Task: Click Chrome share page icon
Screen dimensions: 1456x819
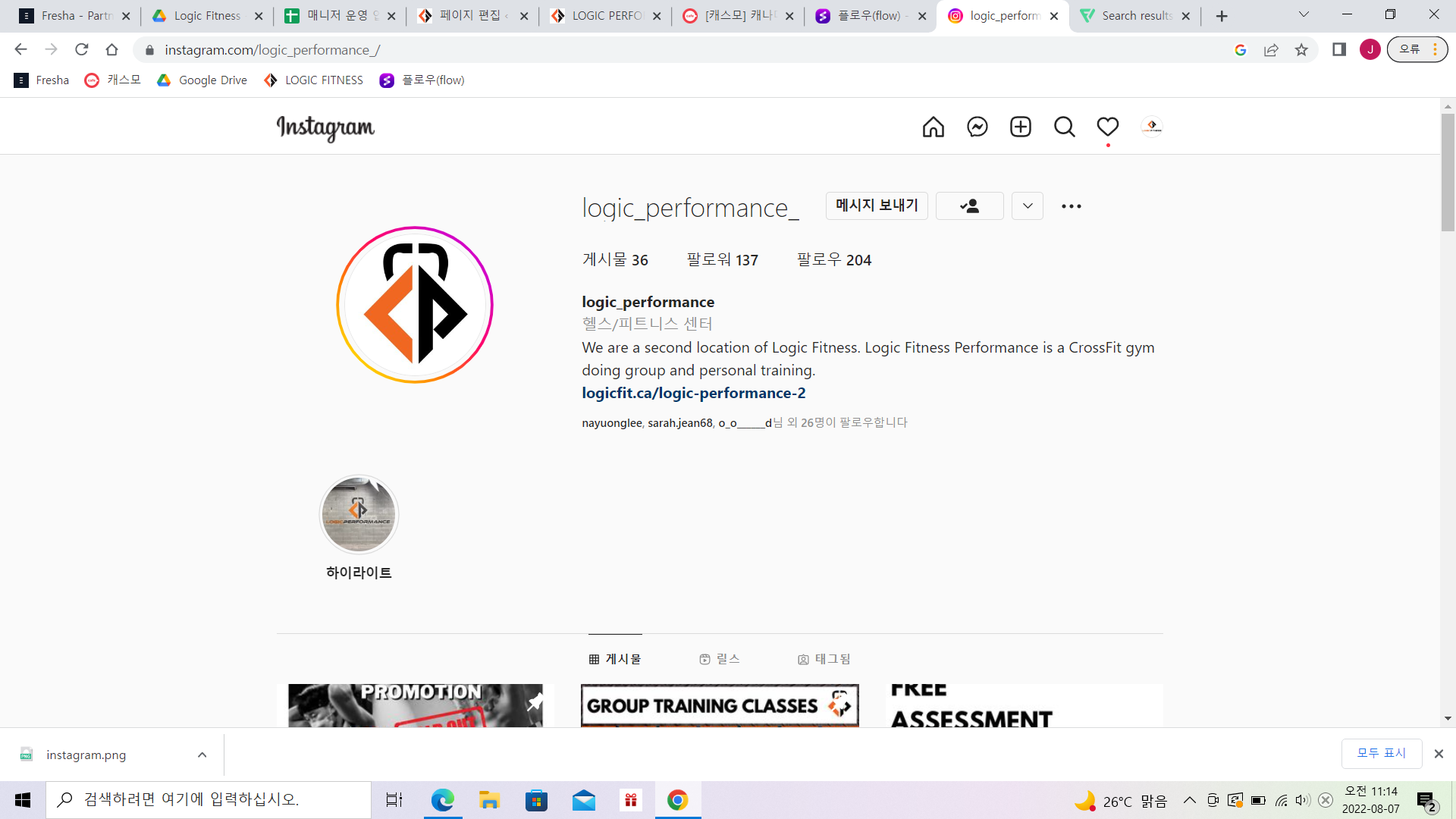Action: tap(1271, 50)
